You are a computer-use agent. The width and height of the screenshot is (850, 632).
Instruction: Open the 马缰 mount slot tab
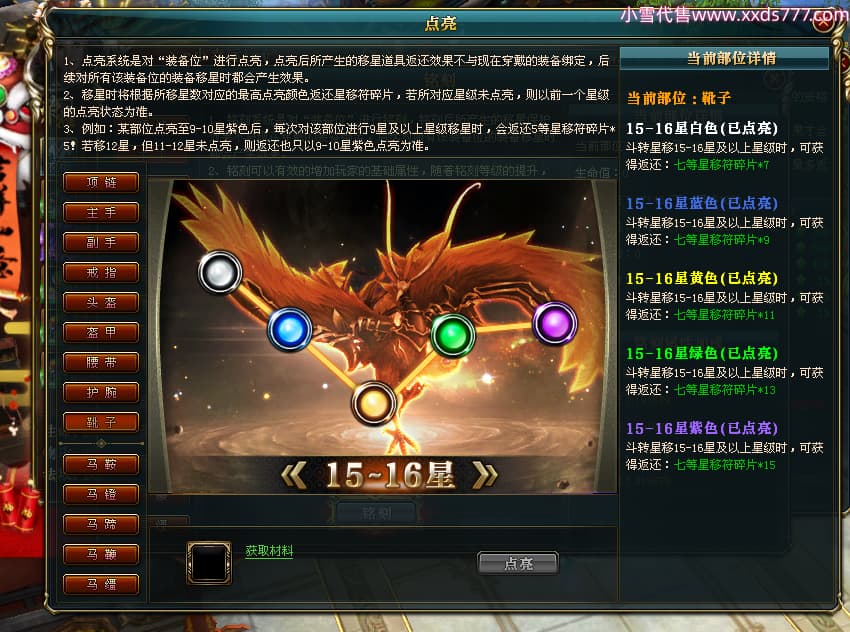pyautogui.click(x=101, y=584)
